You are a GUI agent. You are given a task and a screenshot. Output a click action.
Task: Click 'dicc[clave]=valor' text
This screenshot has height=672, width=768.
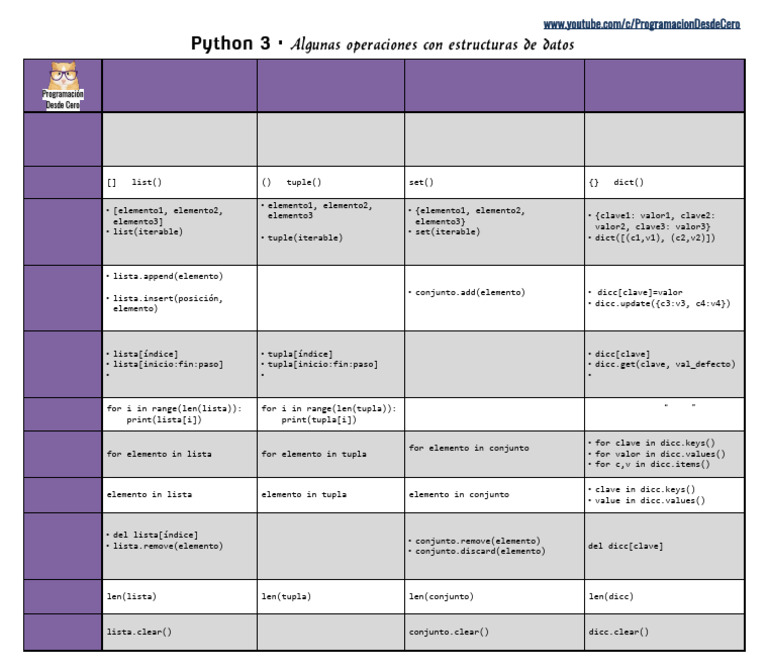click(640, 292)
